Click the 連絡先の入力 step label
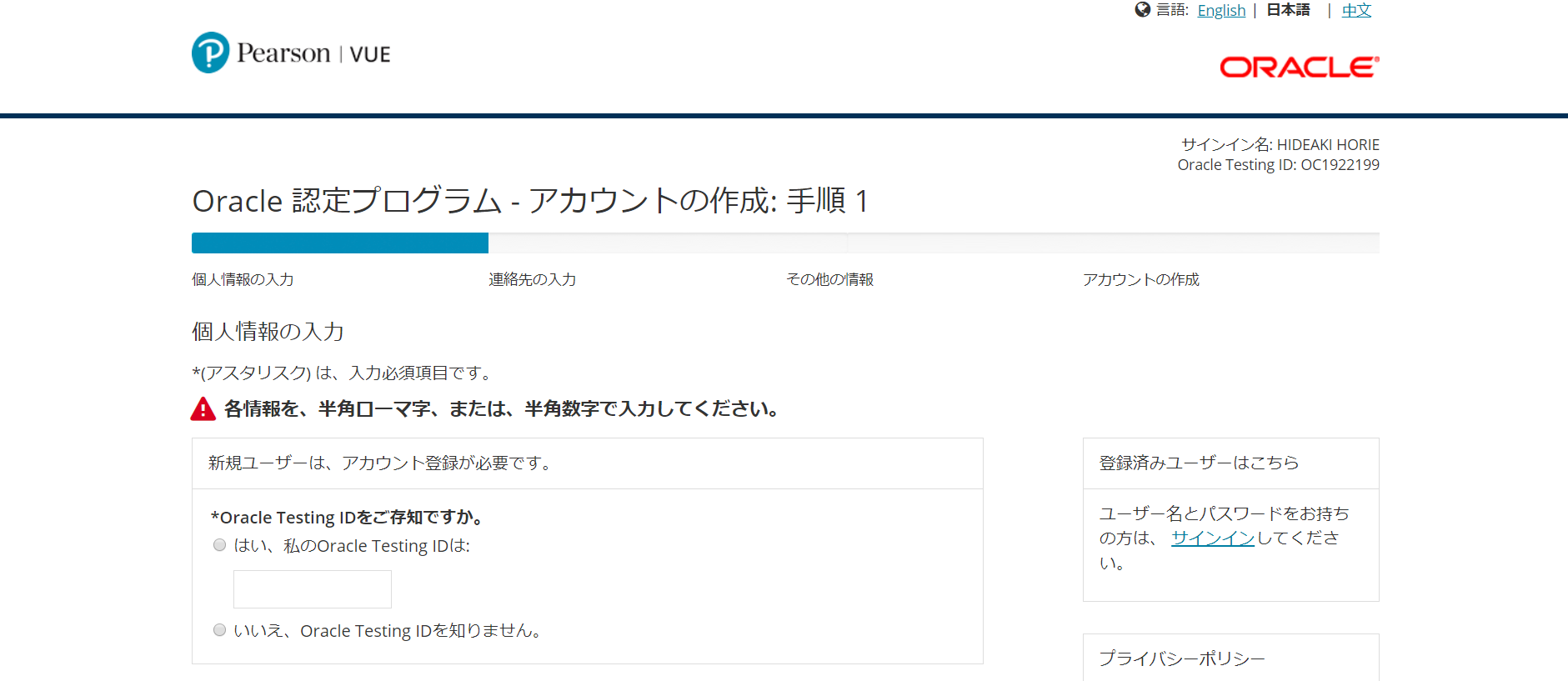Image resolution: width=1568 pixels, height=681 pixels. [x=532, y=280]
